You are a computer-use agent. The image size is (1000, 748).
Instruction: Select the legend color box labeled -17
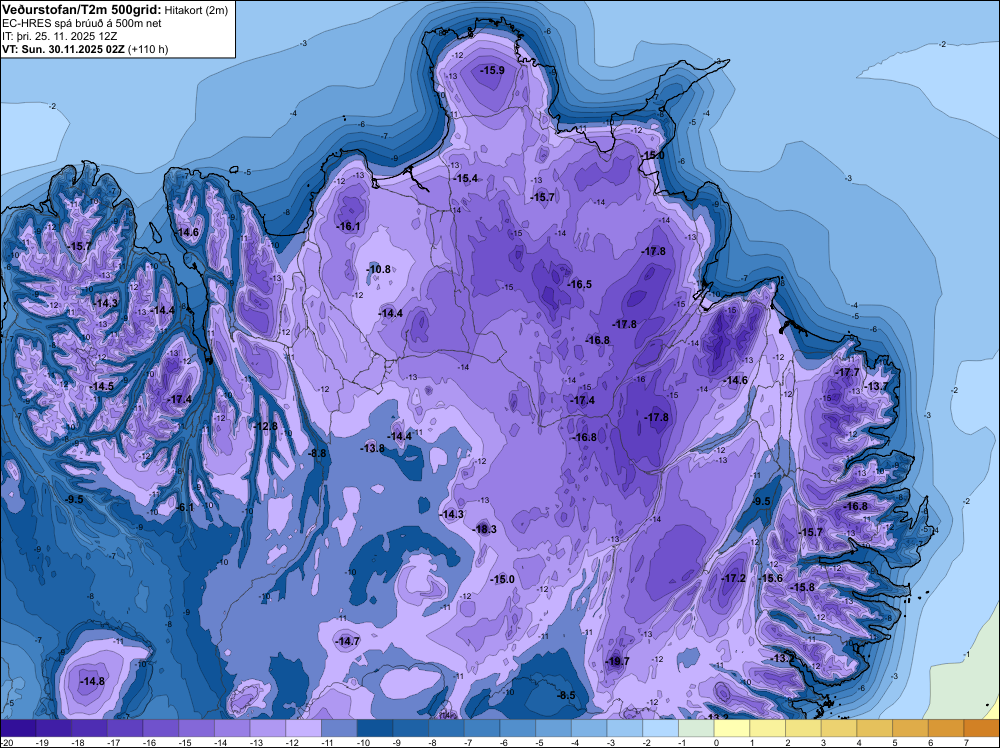(124, 728)
